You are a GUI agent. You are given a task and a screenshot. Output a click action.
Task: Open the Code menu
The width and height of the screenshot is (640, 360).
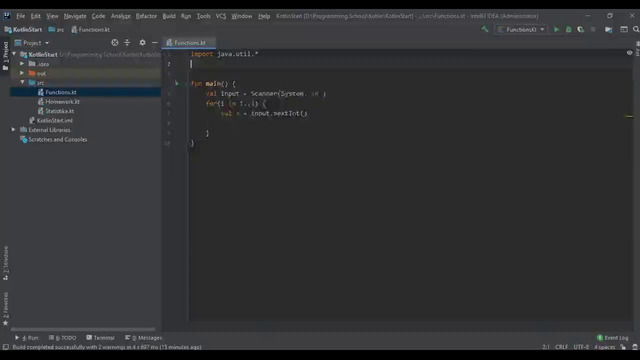[x=98, y=16]
